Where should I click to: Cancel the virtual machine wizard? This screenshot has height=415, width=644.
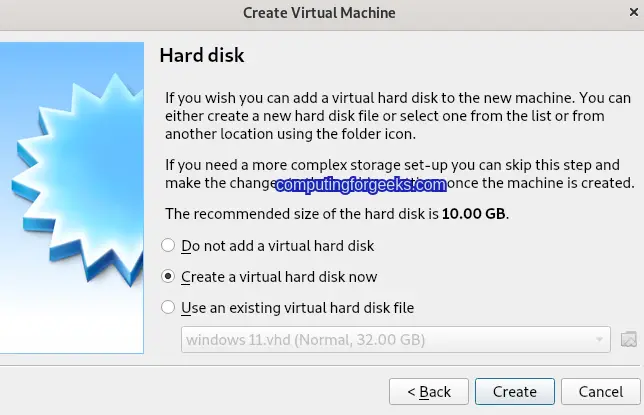coord(600,392)
